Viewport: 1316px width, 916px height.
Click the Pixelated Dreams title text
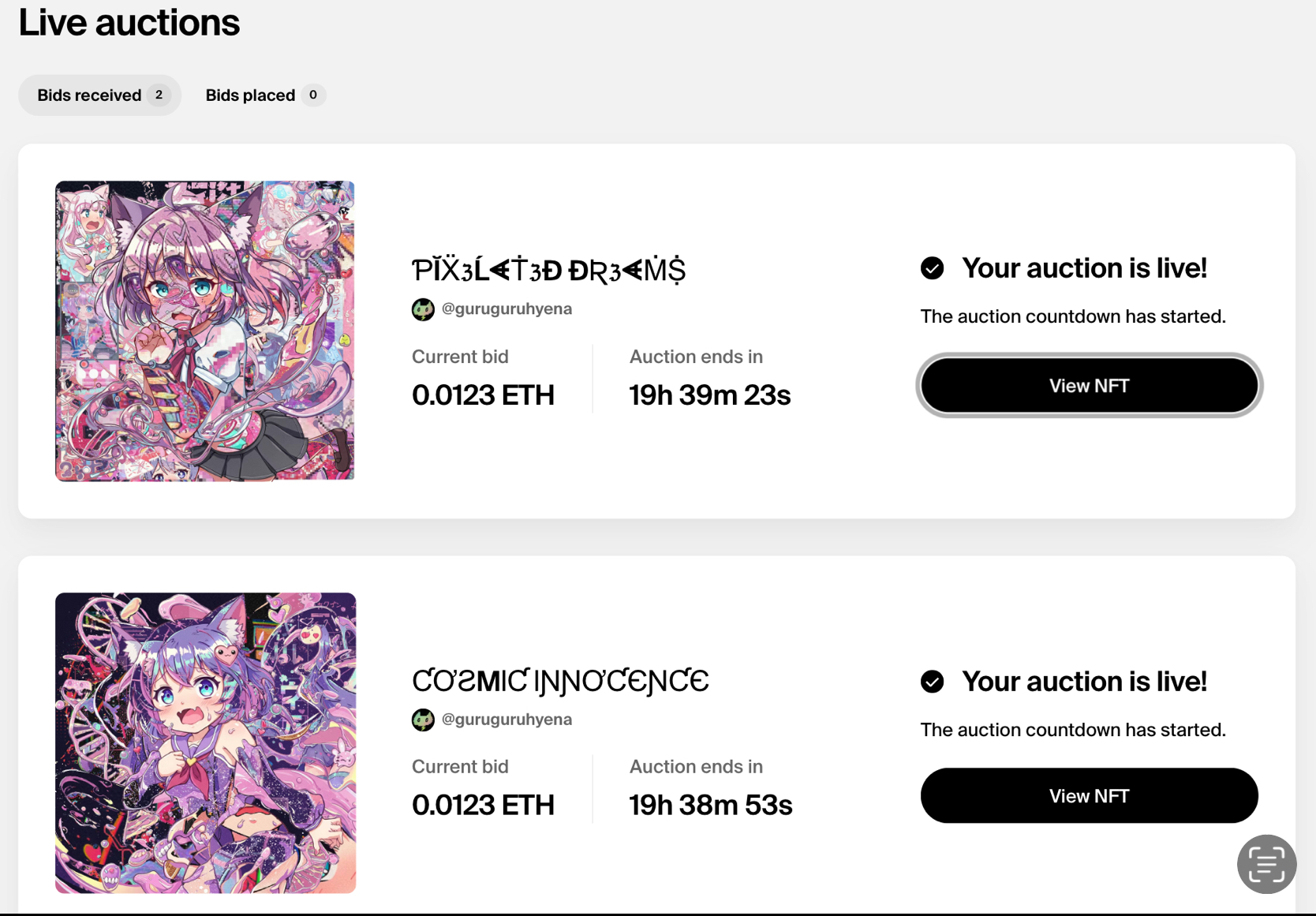[x=548, y=270]
